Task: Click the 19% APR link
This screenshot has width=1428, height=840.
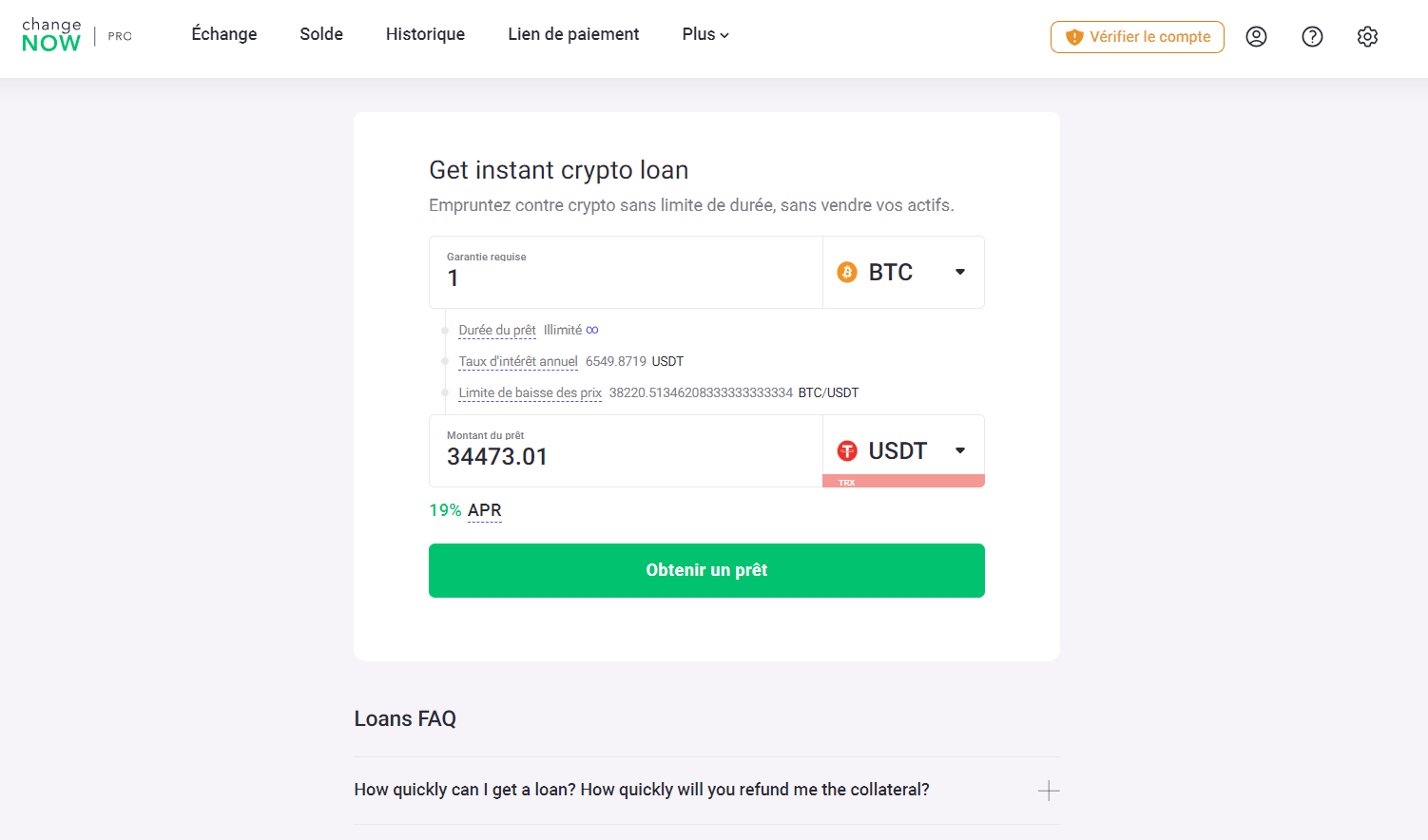Action: coord(465,510)
